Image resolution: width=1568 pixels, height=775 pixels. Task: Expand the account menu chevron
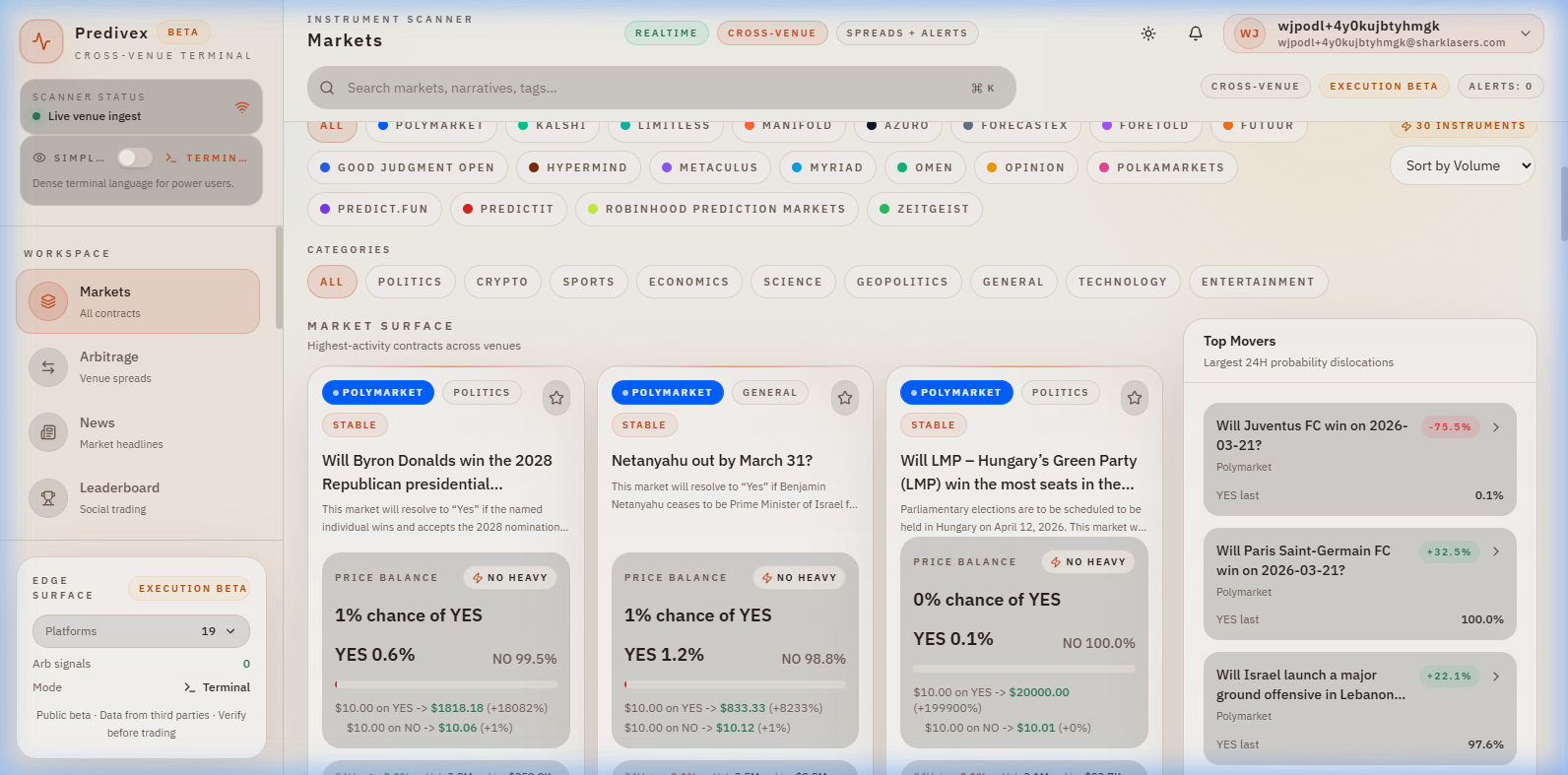click(x=1526, y=33)
